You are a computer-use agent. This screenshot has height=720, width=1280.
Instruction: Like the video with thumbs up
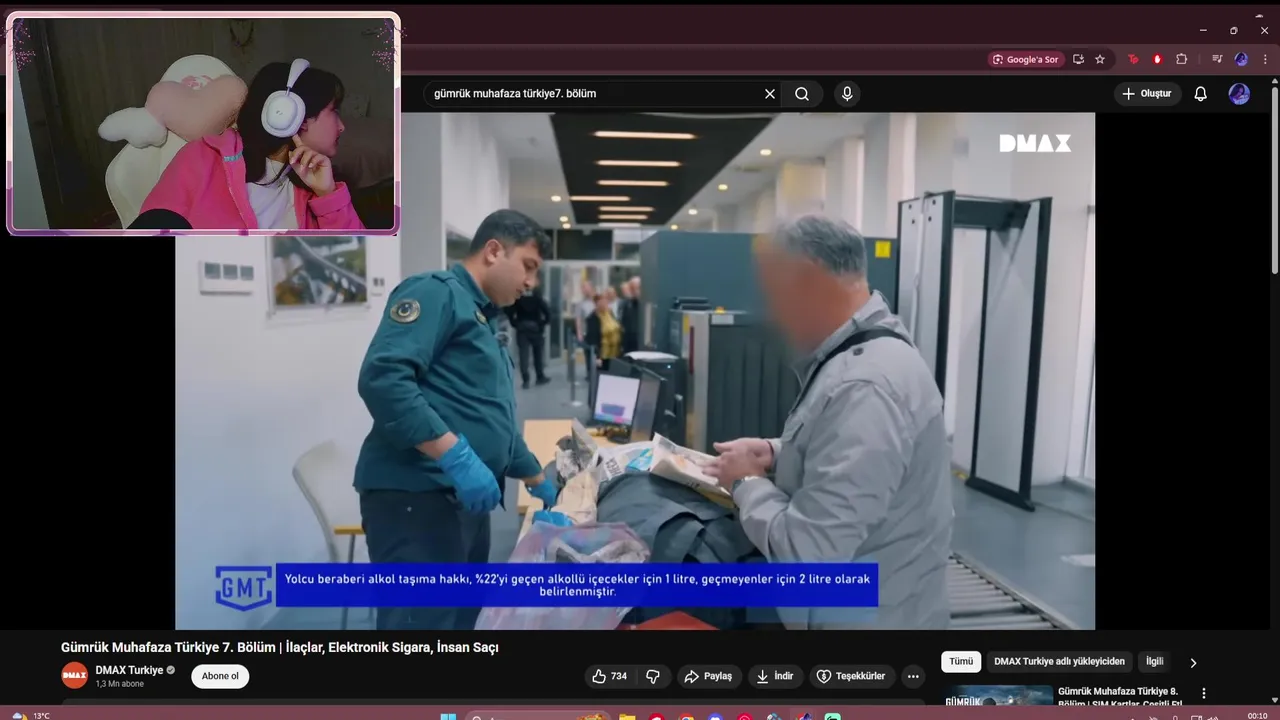pos(610,676)
